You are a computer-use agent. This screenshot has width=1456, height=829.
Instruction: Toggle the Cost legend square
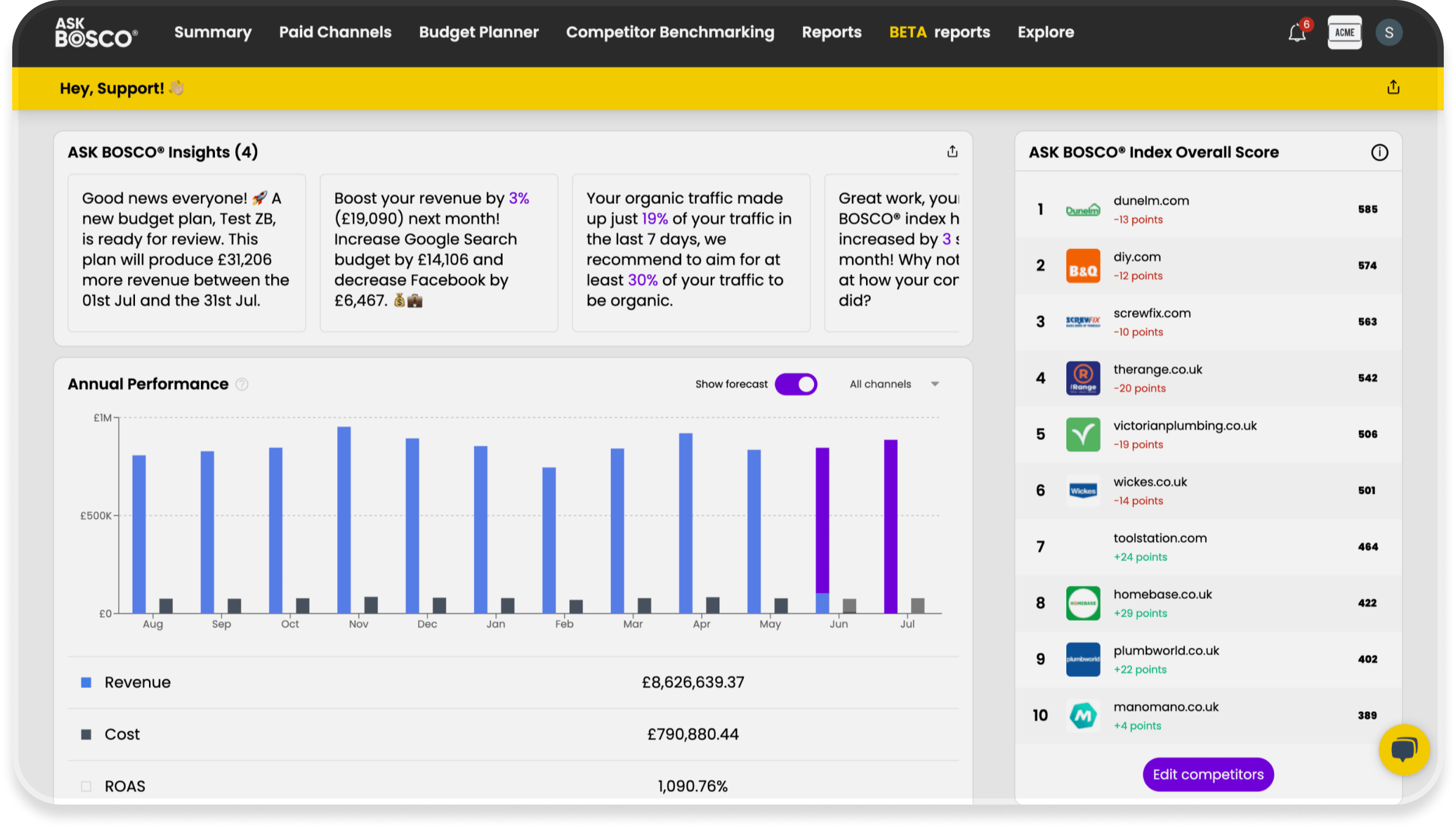pyautogui.click(x=86, y=734)
